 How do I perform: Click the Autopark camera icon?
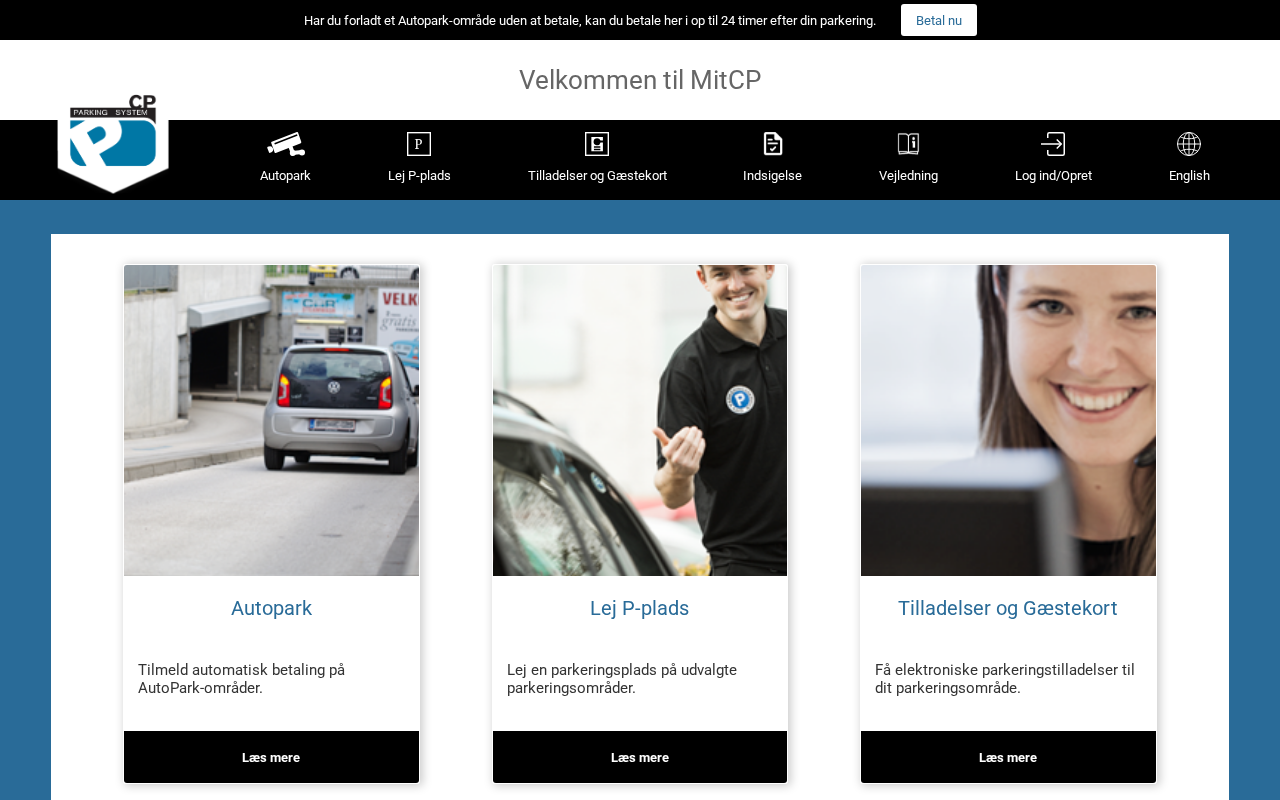285,144
